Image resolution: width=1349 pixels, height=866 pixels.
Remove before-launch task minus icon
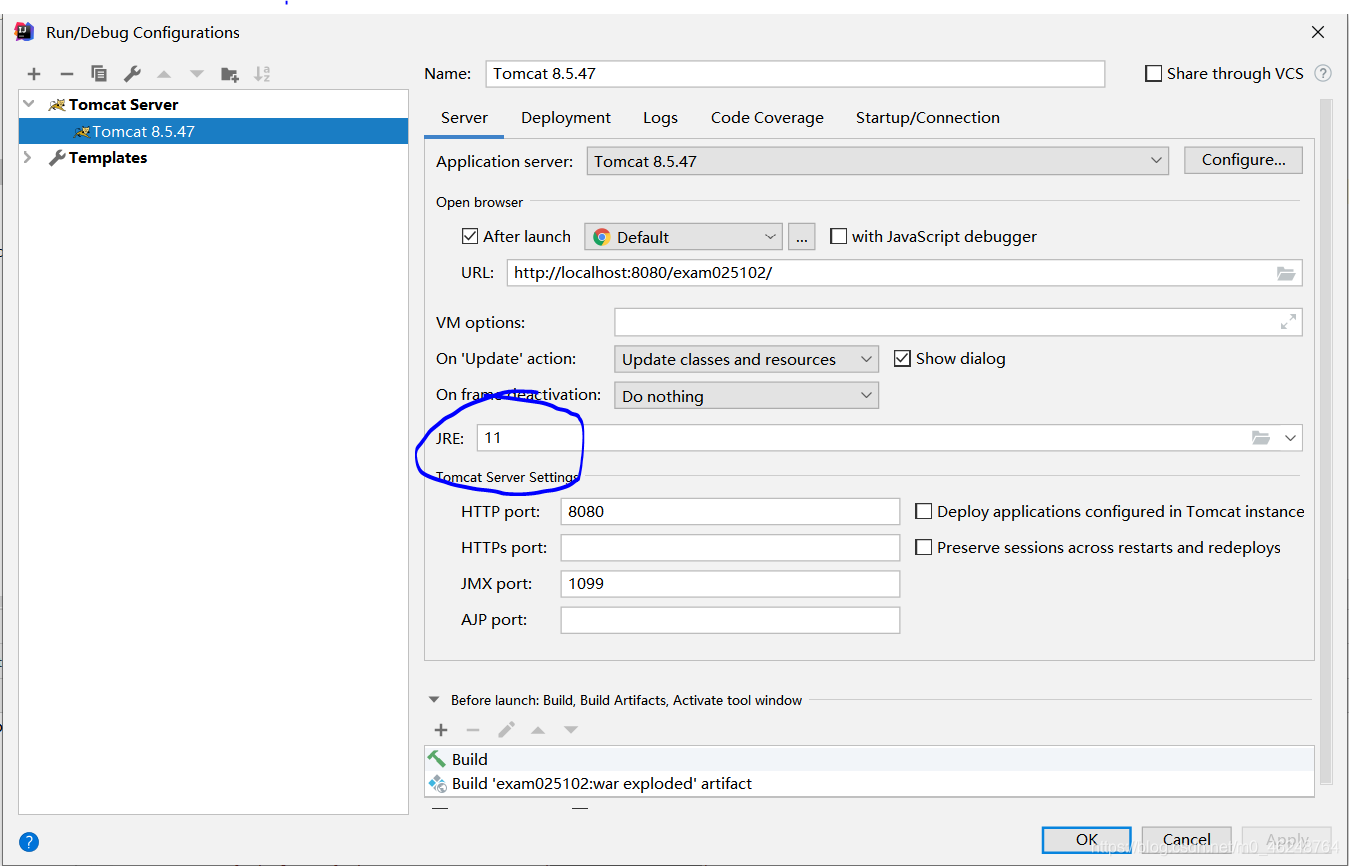[x=473, y=730]
